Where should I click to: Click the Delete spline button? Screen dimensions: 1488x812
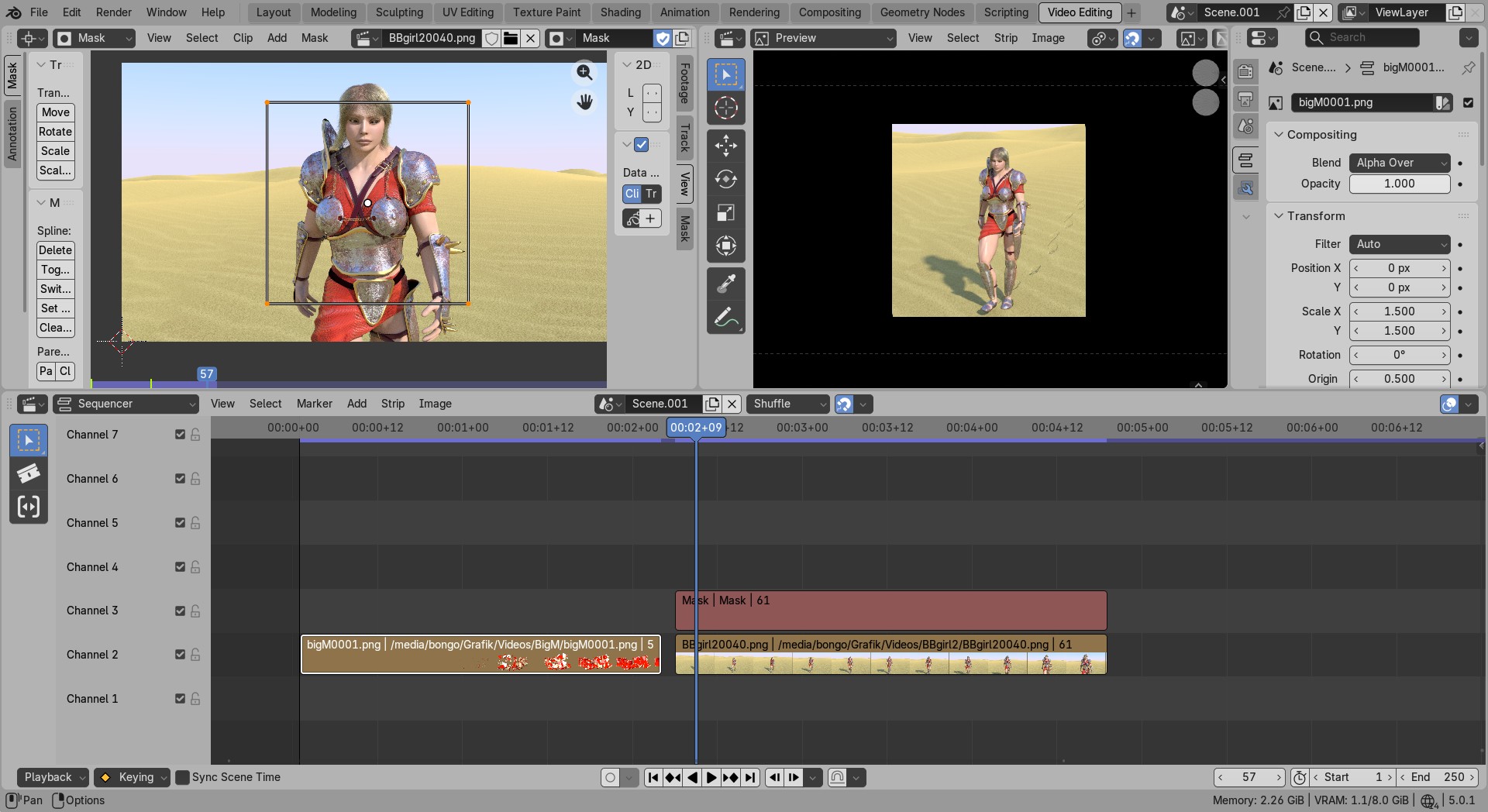[55, 250]
